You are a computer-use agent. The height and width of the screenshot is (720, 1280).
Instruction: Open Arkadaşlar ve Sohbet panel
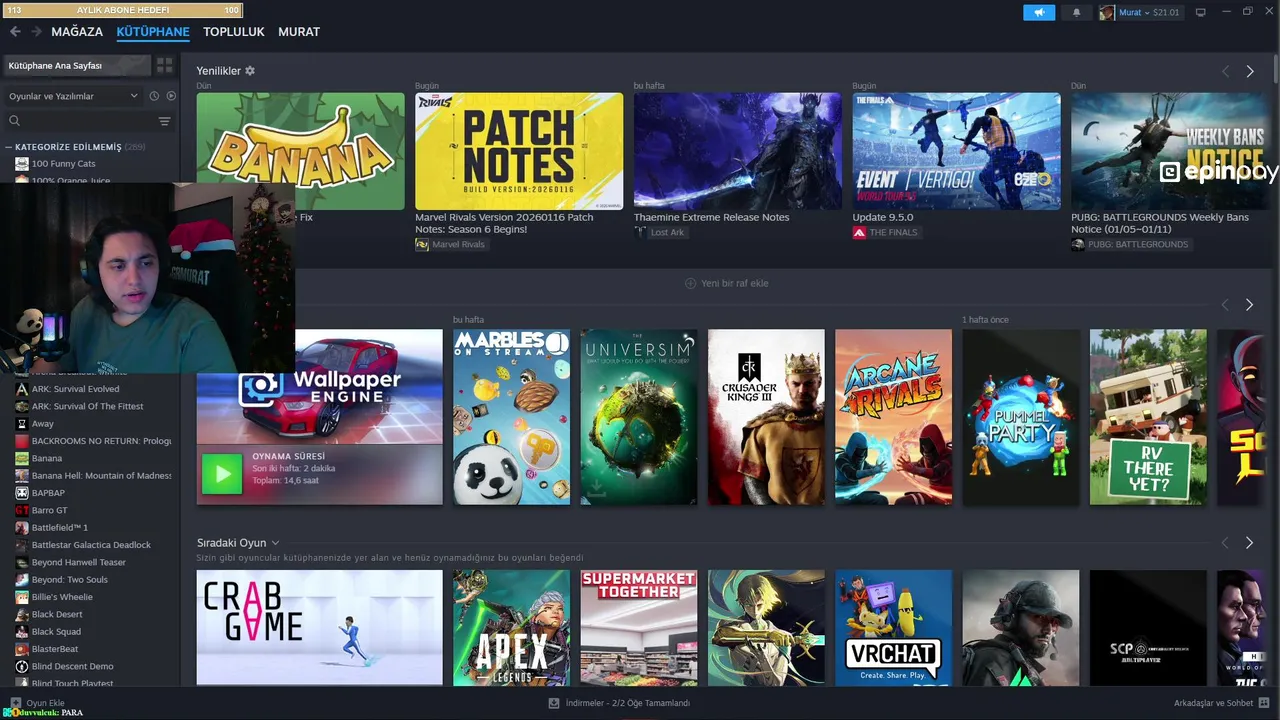pyautogui.click(x=1222, y=703)
